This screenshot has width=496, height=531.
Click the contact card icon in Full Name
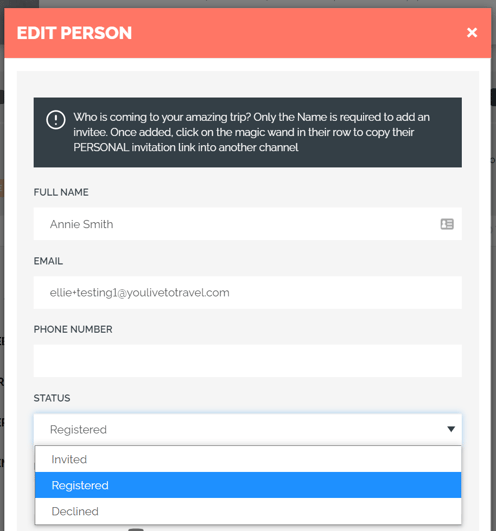point(447,224)
